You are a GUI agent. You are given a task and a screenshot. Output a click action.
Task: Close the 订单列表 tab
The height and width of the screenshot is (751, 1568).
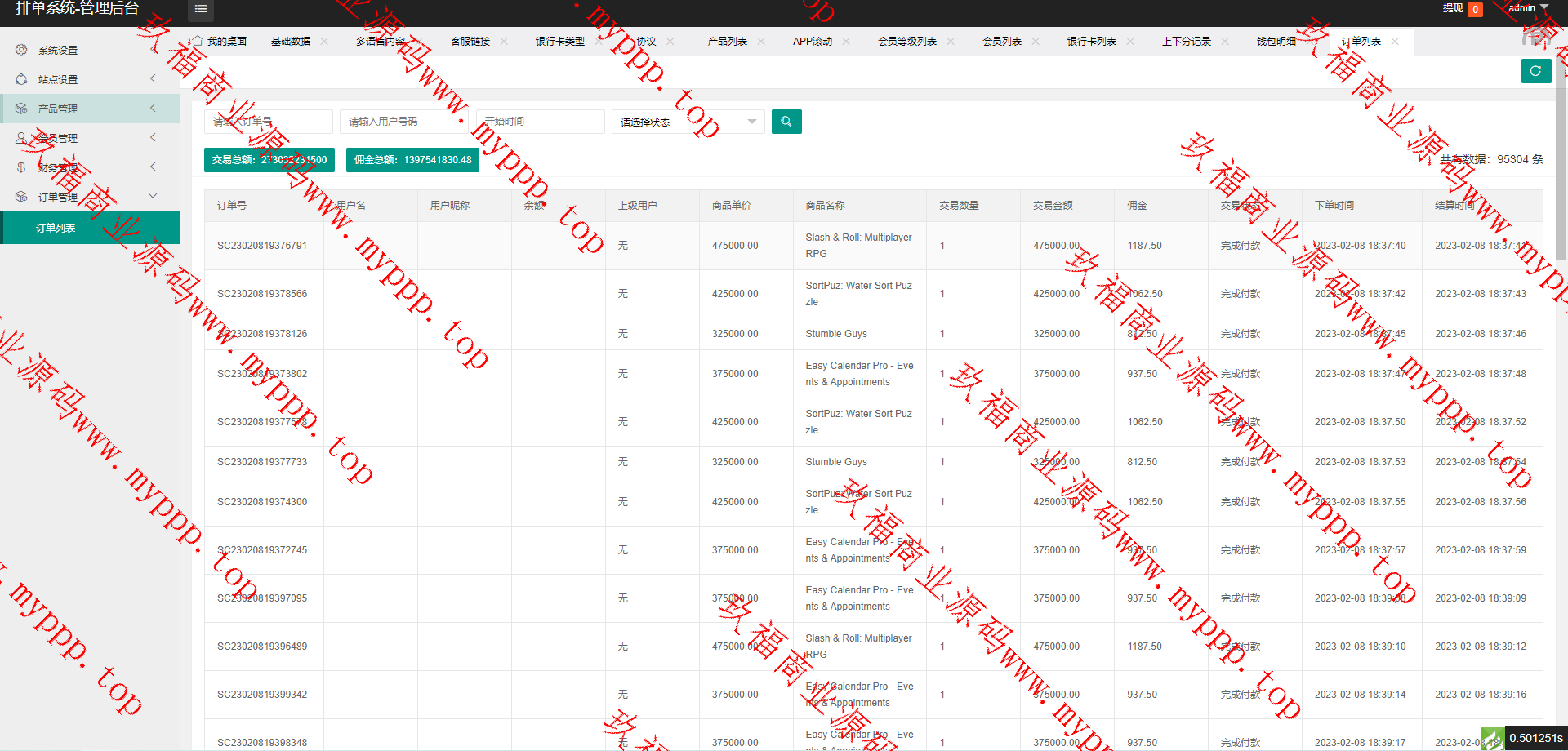point(1395,42)
